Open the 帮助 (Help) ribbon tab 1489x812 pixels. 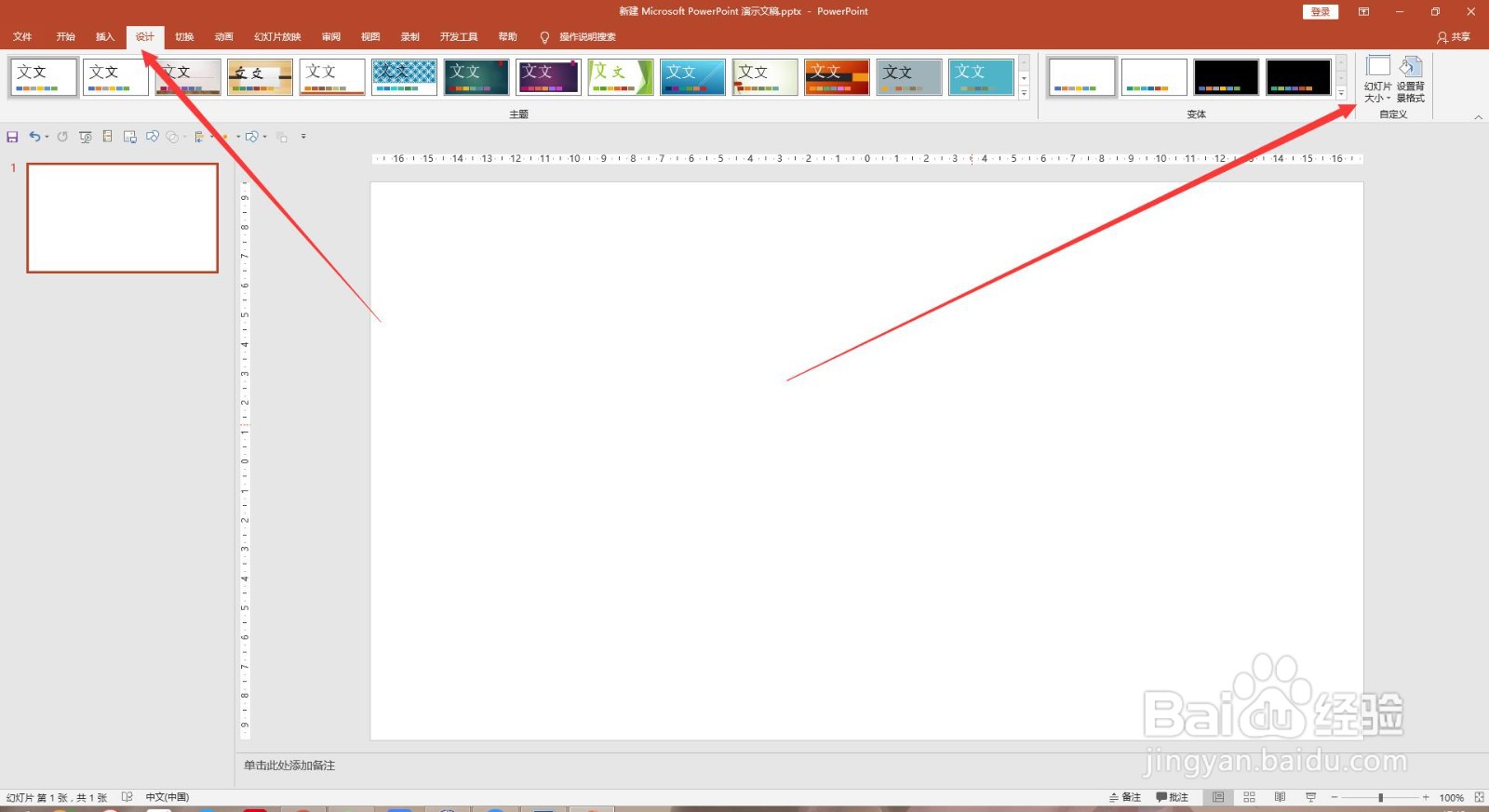[x=507, y=37]
